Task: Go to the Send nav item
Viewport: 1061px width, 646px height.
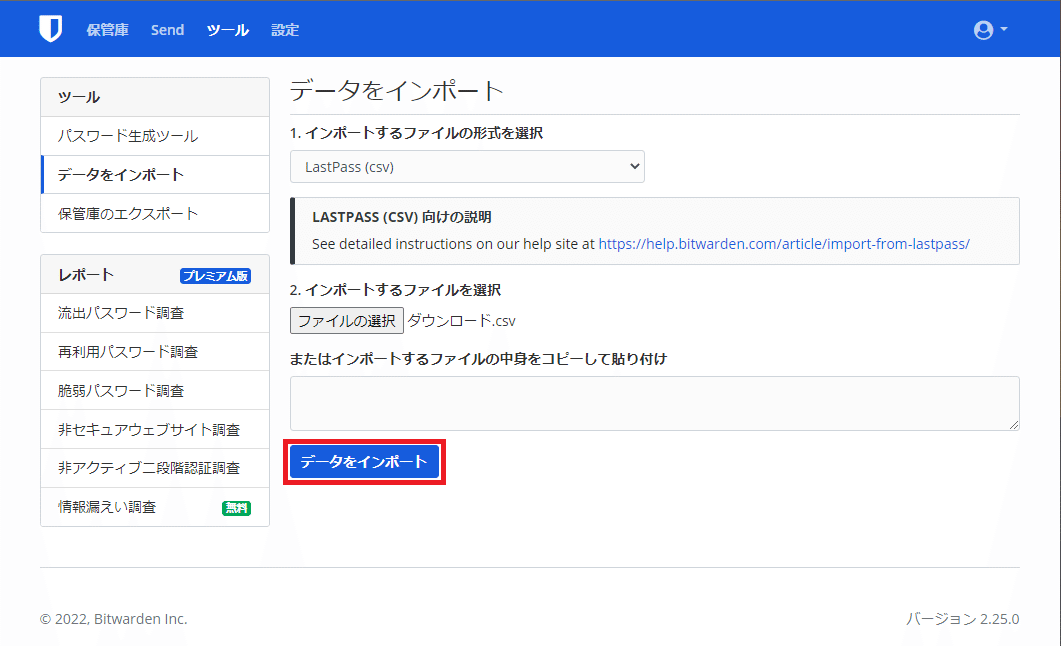Action: [167, 30]
